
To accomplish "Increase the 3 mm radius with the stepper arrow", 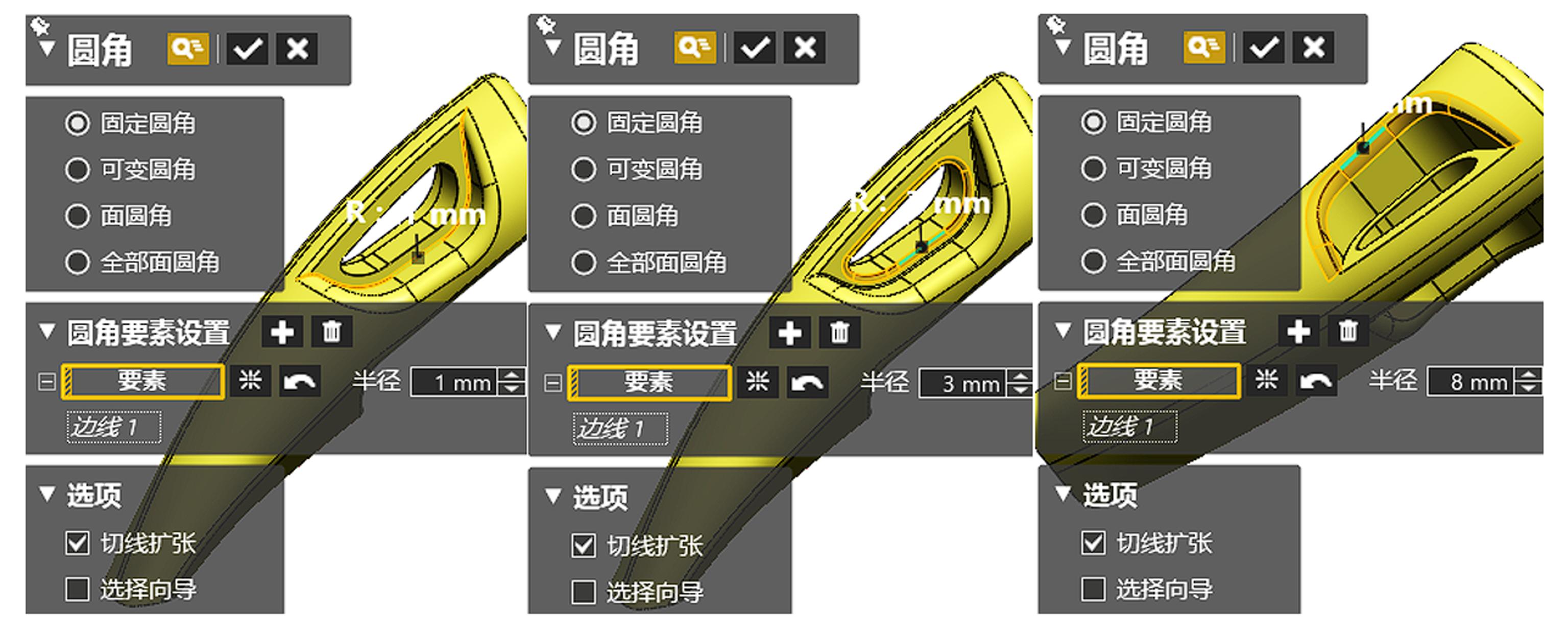I will coord(1020,376).
